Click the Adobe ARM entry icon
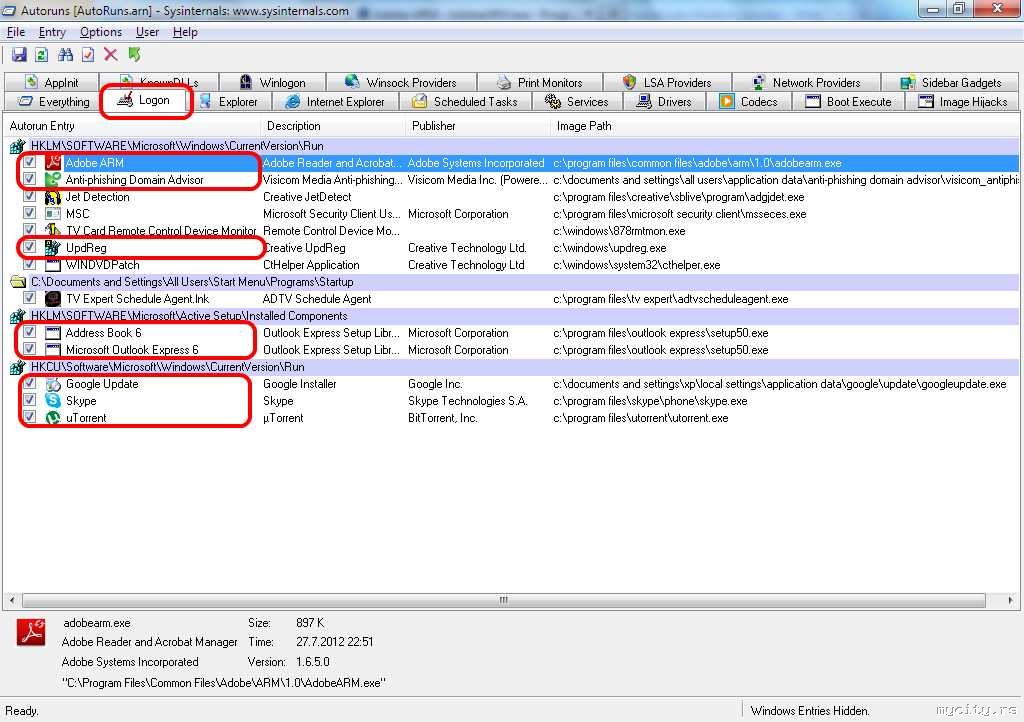Screen dimensions: 1024x722 pyautogui.click(x=53, y=163)
